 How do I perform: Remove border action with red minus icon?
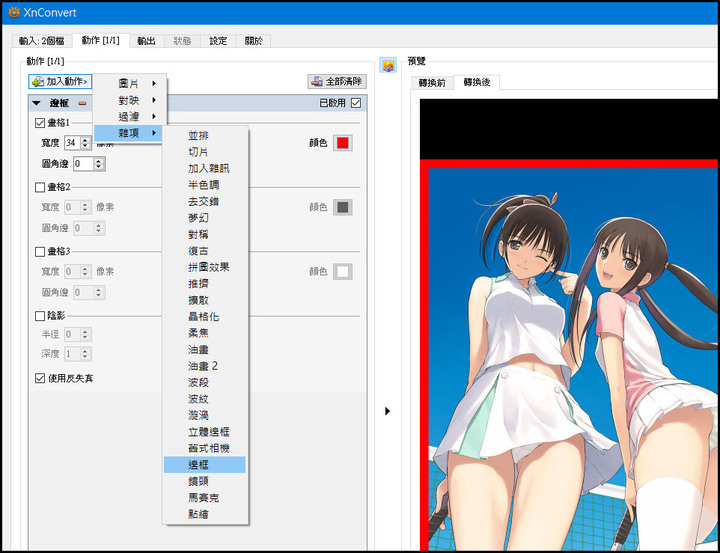point(82,103)
